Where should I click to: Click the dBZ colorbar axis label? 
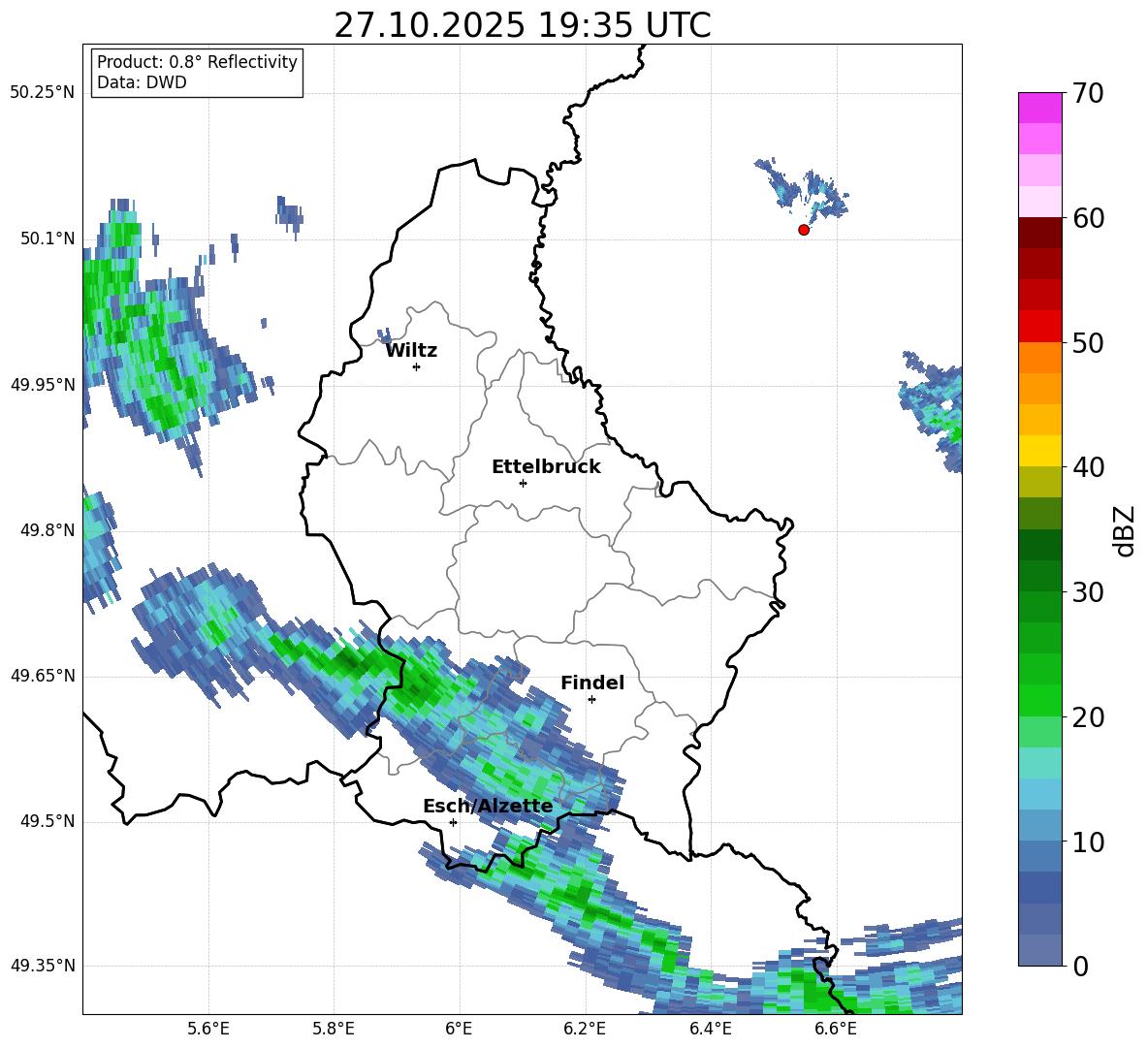pyautogui.click(x=1124, y=530)
